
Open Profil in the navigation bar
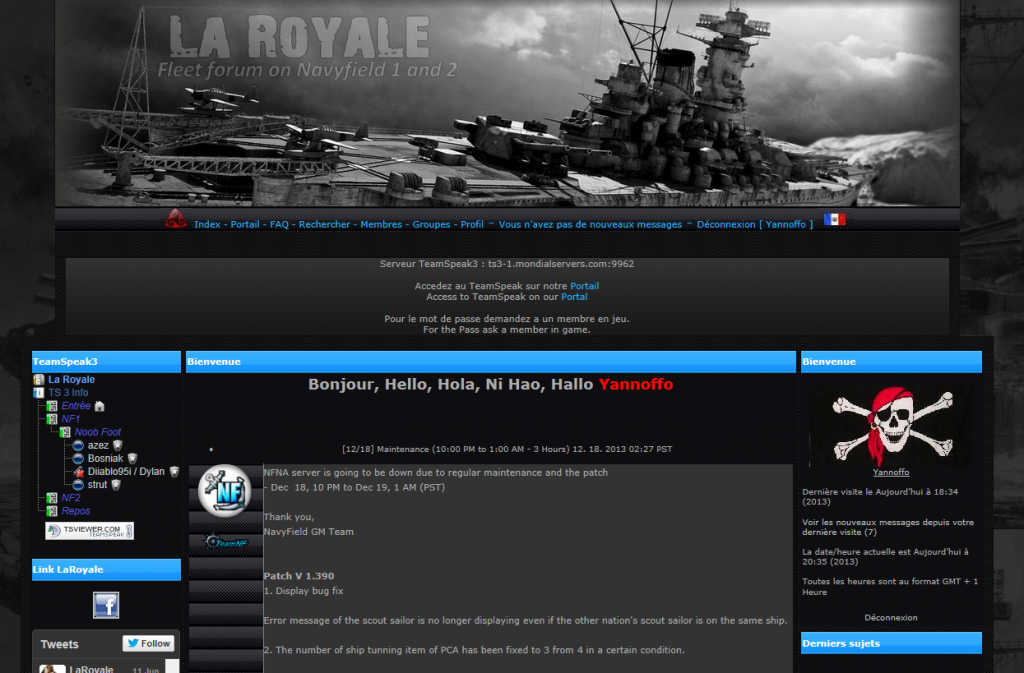coord(472,224)
